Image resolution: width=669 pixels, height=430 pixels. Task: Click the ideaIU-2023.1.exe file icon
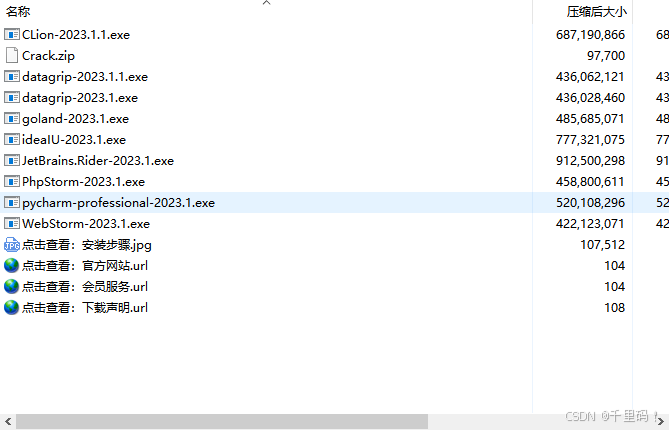tap(12, 139)
